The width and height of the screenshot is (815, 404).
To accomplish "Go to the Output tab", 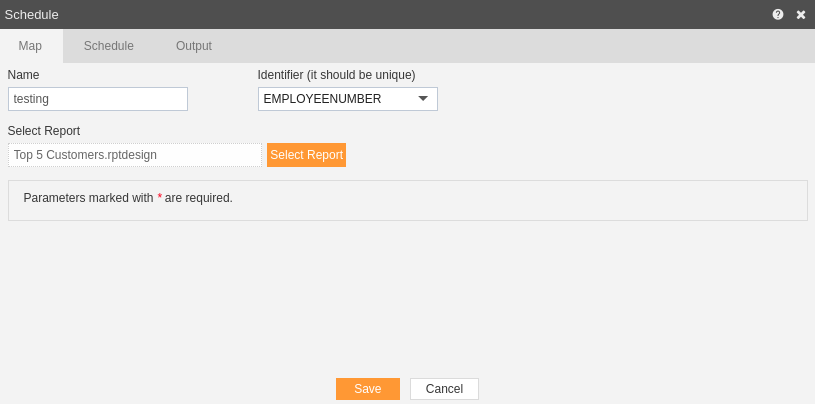I will pos(194,46).
